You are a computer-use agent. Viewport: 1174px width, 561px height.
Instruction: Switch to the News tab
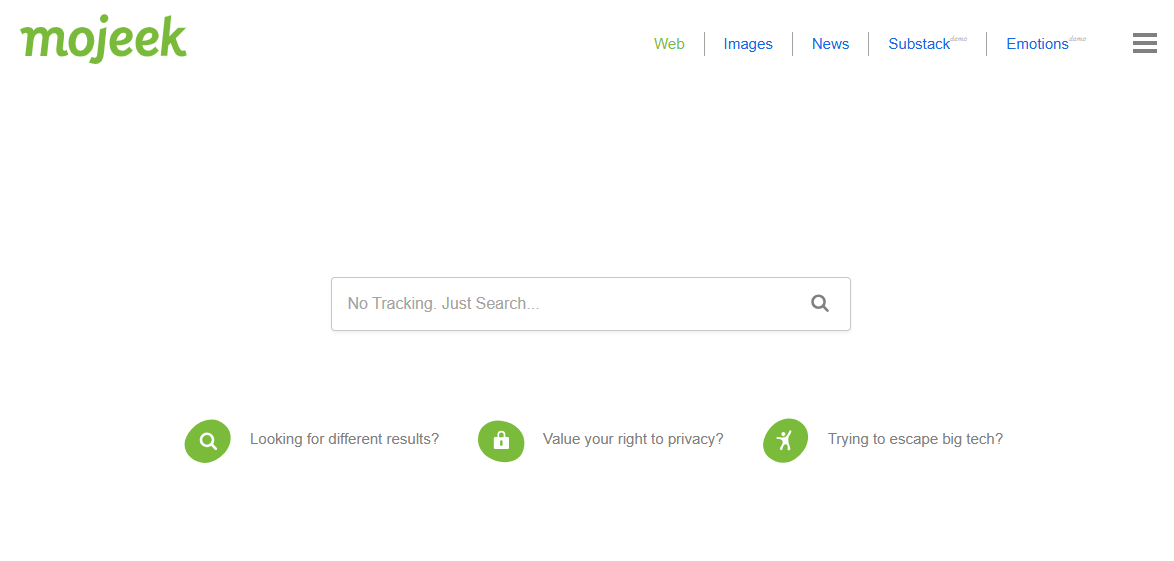pos(830,44)
